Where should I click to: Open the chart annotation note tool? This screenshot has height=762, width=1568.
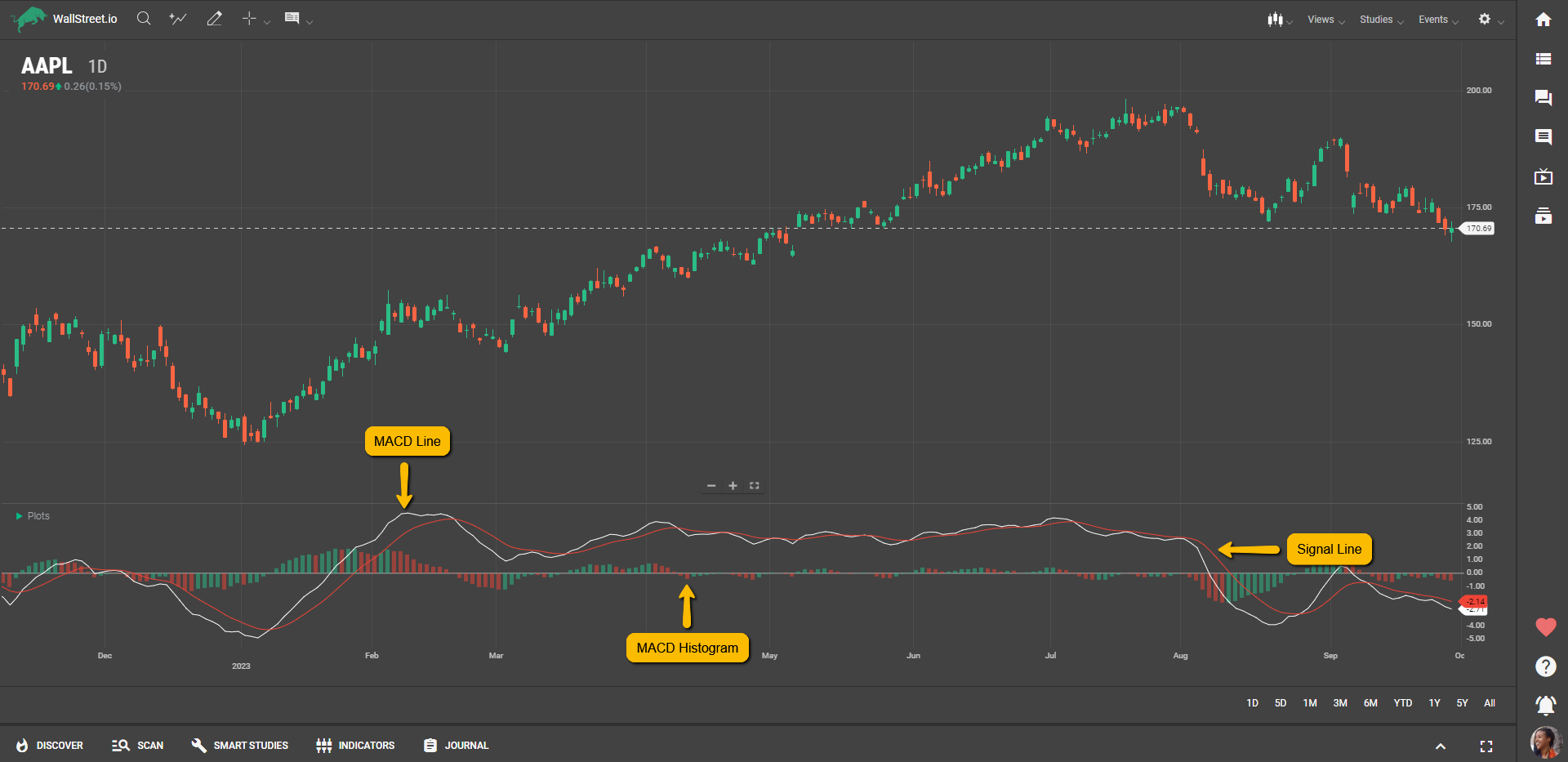pos(292,18)
